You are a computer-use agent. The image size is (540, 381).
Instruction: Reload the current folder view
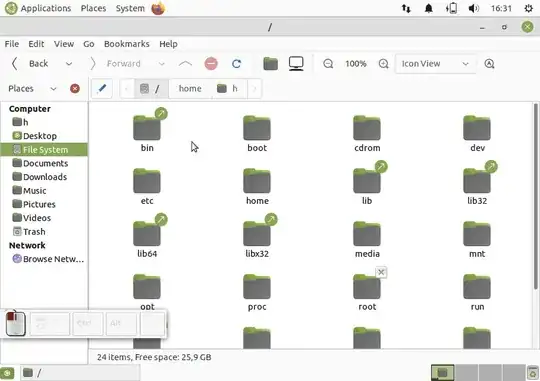click(x=236, y=64)
